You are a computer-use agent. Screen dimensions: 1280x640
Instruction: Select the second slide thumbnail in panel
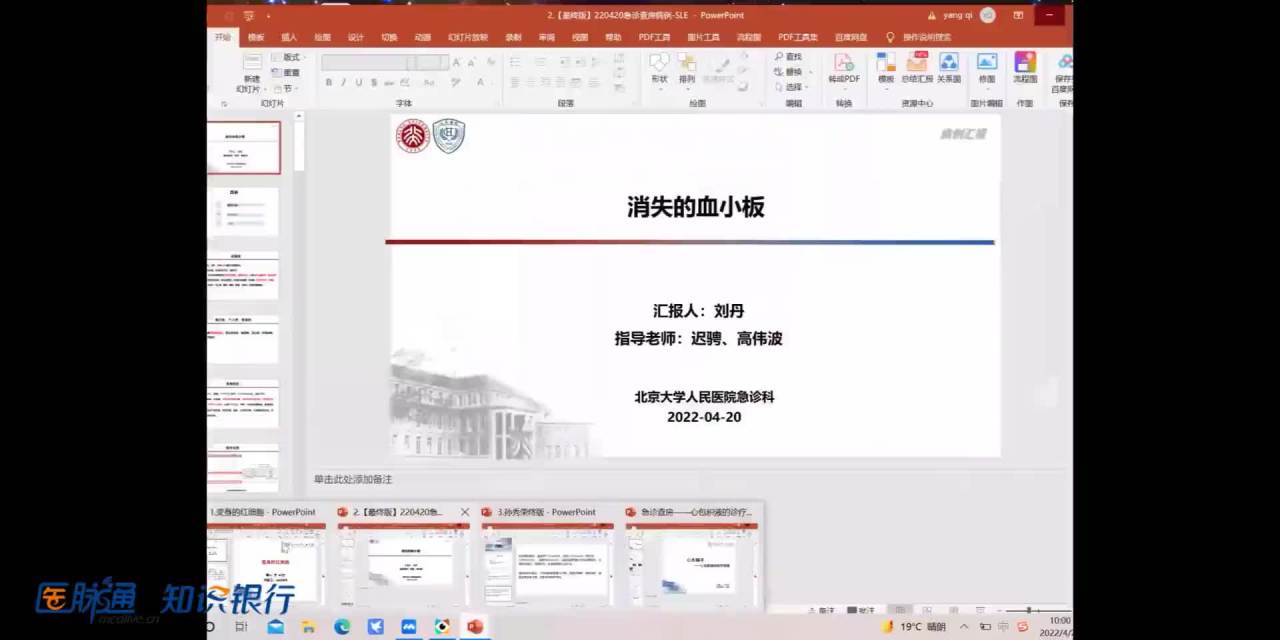tap(244, 211)
